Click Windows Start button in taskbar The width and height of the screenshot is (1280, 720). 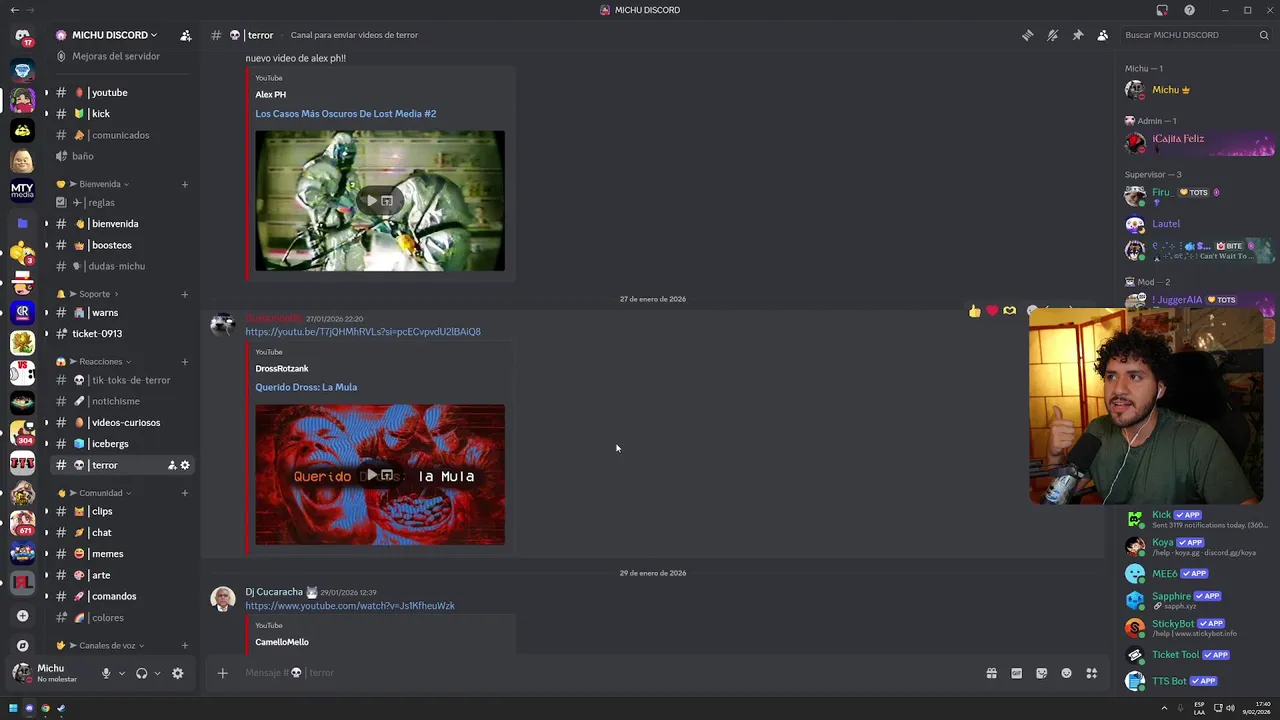click(x=13, y=708)
